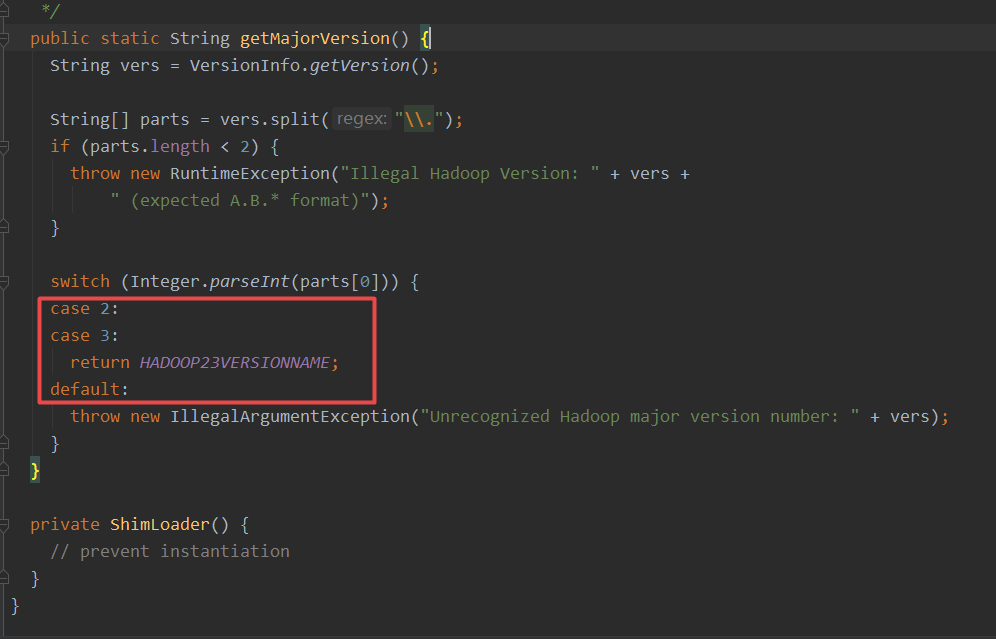
Task: Click parts[0] inside parseInt
Action: [x=340, y=281]
